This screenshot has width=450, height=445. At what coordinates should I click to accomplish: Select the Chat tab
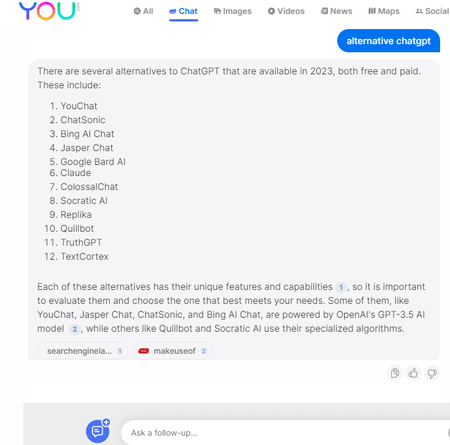[183, 11]
